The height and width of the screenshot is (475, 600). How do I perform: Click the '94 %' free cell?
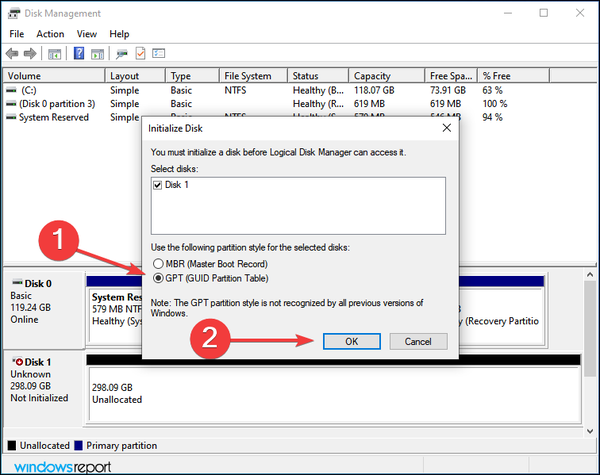492,117
